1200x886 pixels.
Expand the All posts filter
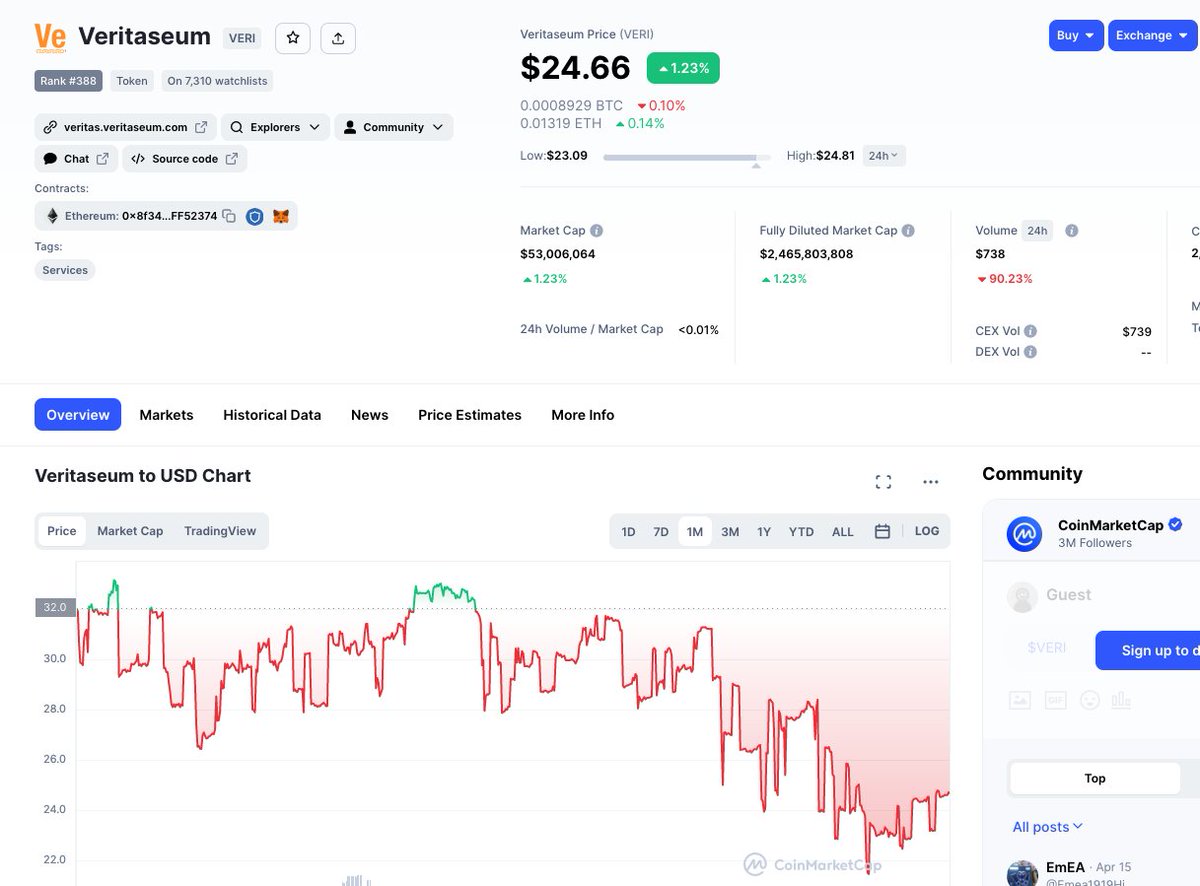[1047, 827]
